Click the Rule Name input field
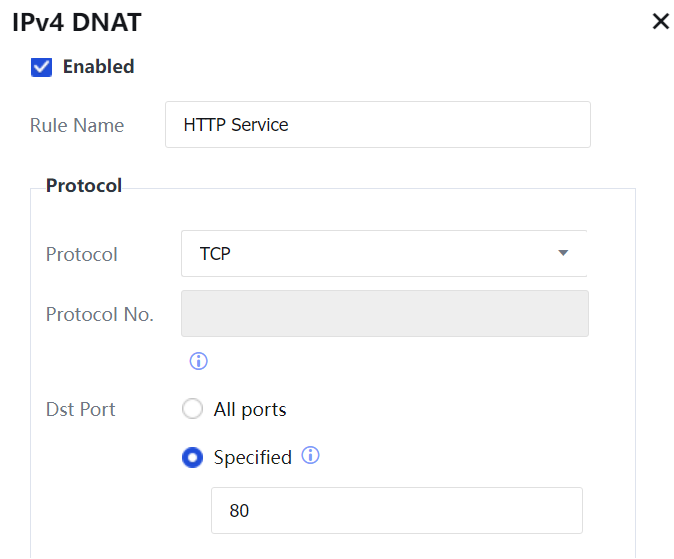 pyautogui.click(x=377, y=125)
